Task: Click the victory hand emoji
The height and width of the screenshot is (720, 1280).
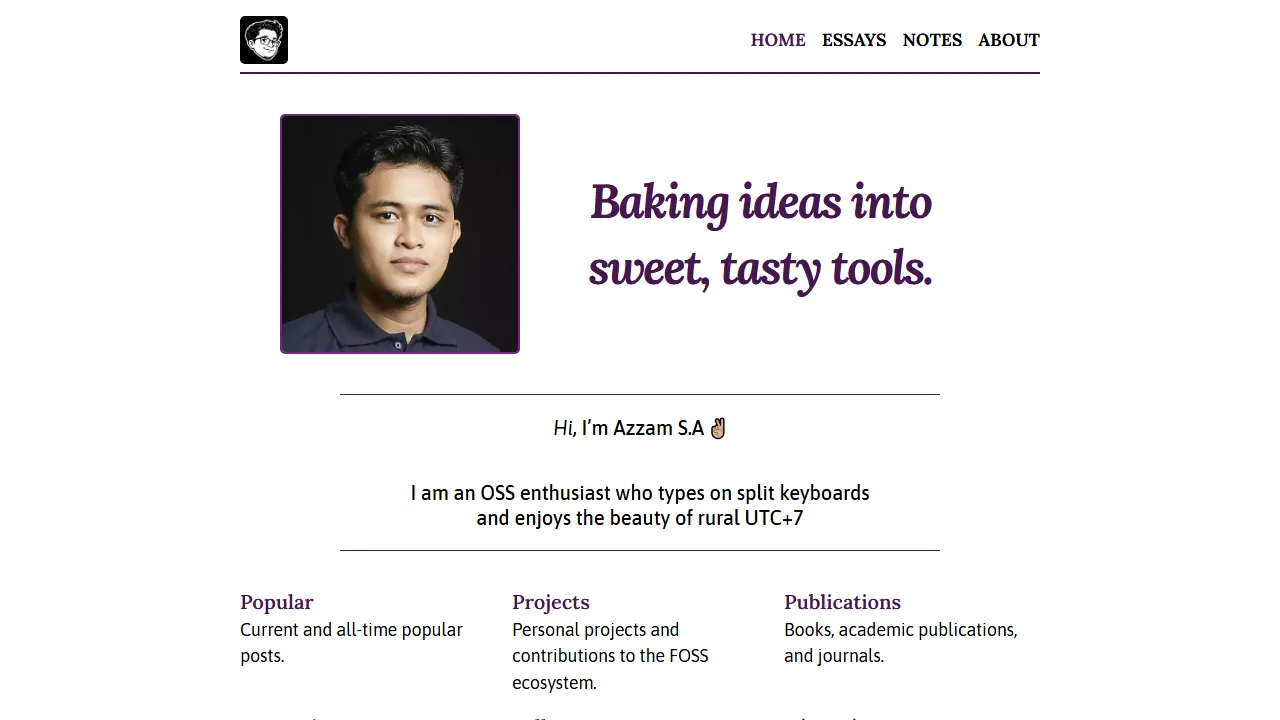Action: (x=716, y=427)
